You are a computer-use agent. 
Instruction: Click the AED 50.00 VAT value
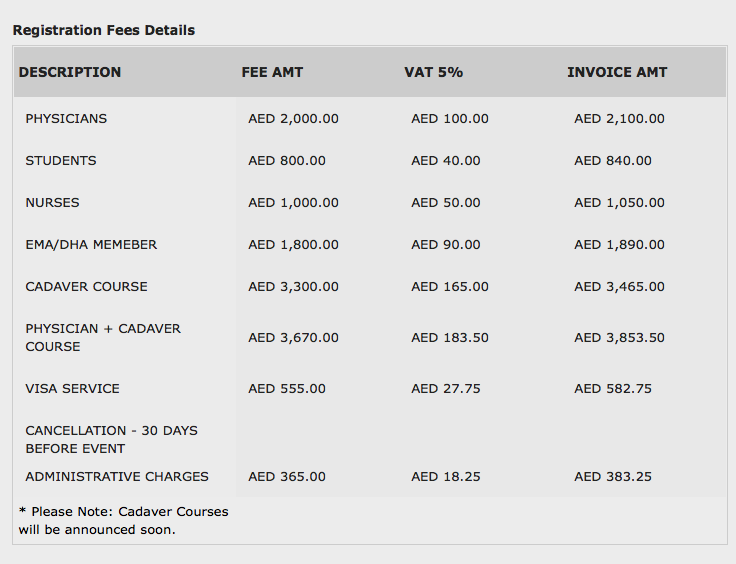[x=446, y=202]
